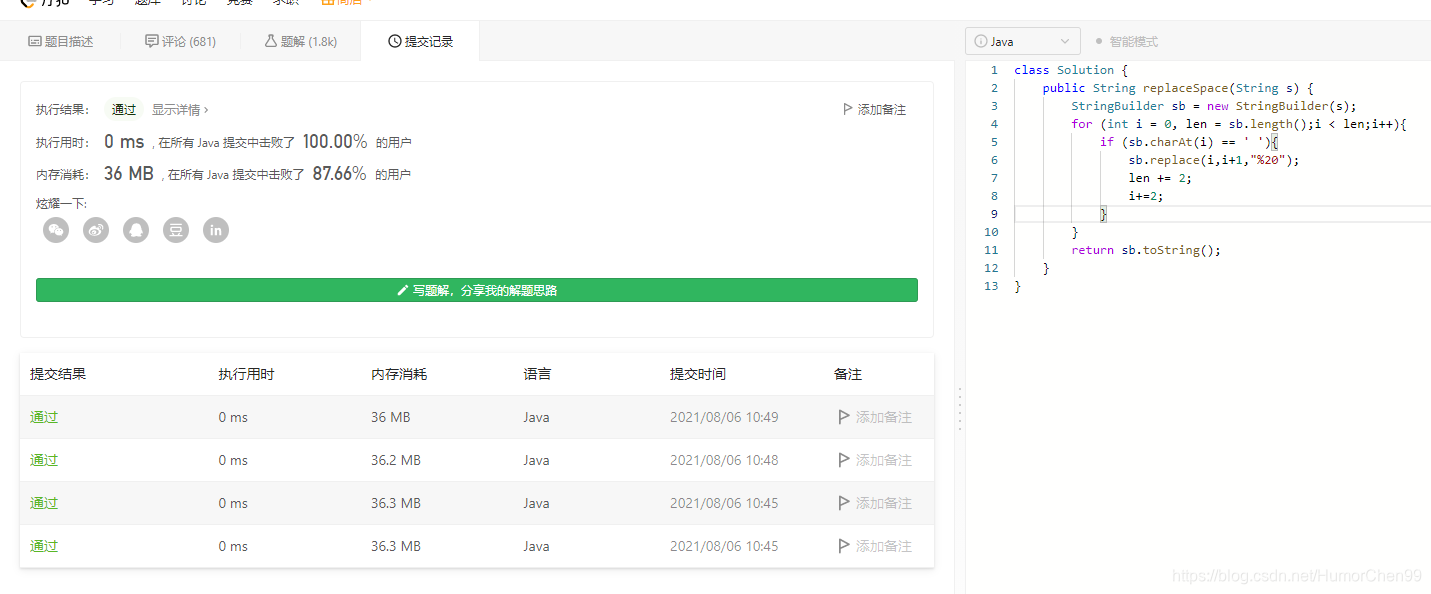This screenshot has height=594, width=1431.
Task: Click the flag icon in the 10:48 row
Action: 844,460
